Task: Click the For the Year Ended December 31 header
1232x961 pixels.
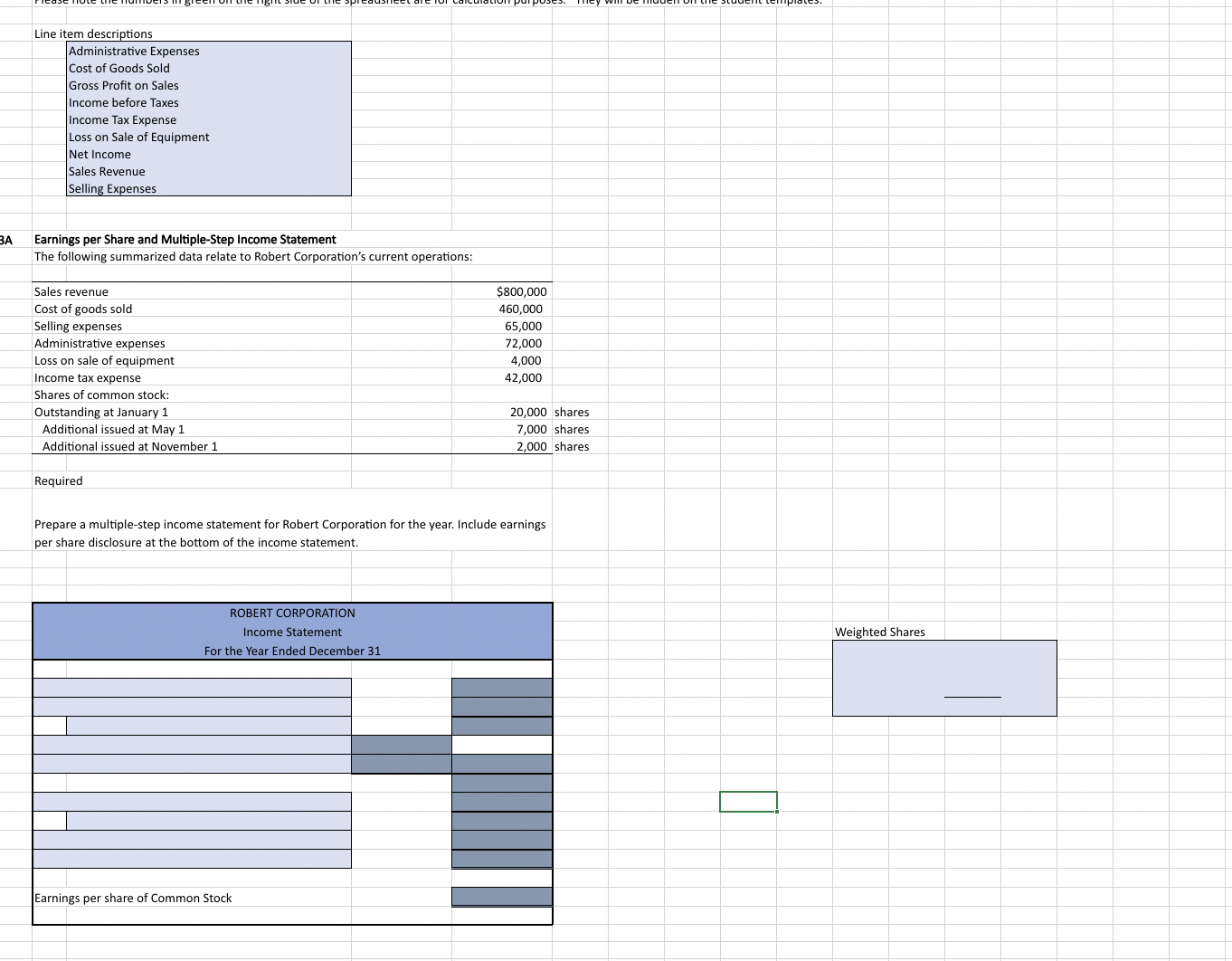Action: pyautogui.click(x=292, y=651)
